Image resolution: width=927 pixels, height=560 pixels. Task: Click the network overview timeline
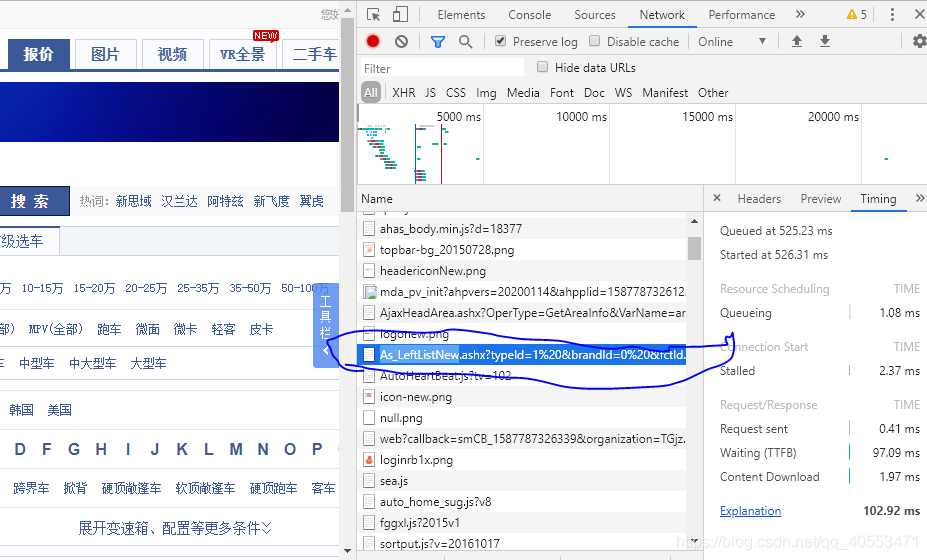(641, 145)
